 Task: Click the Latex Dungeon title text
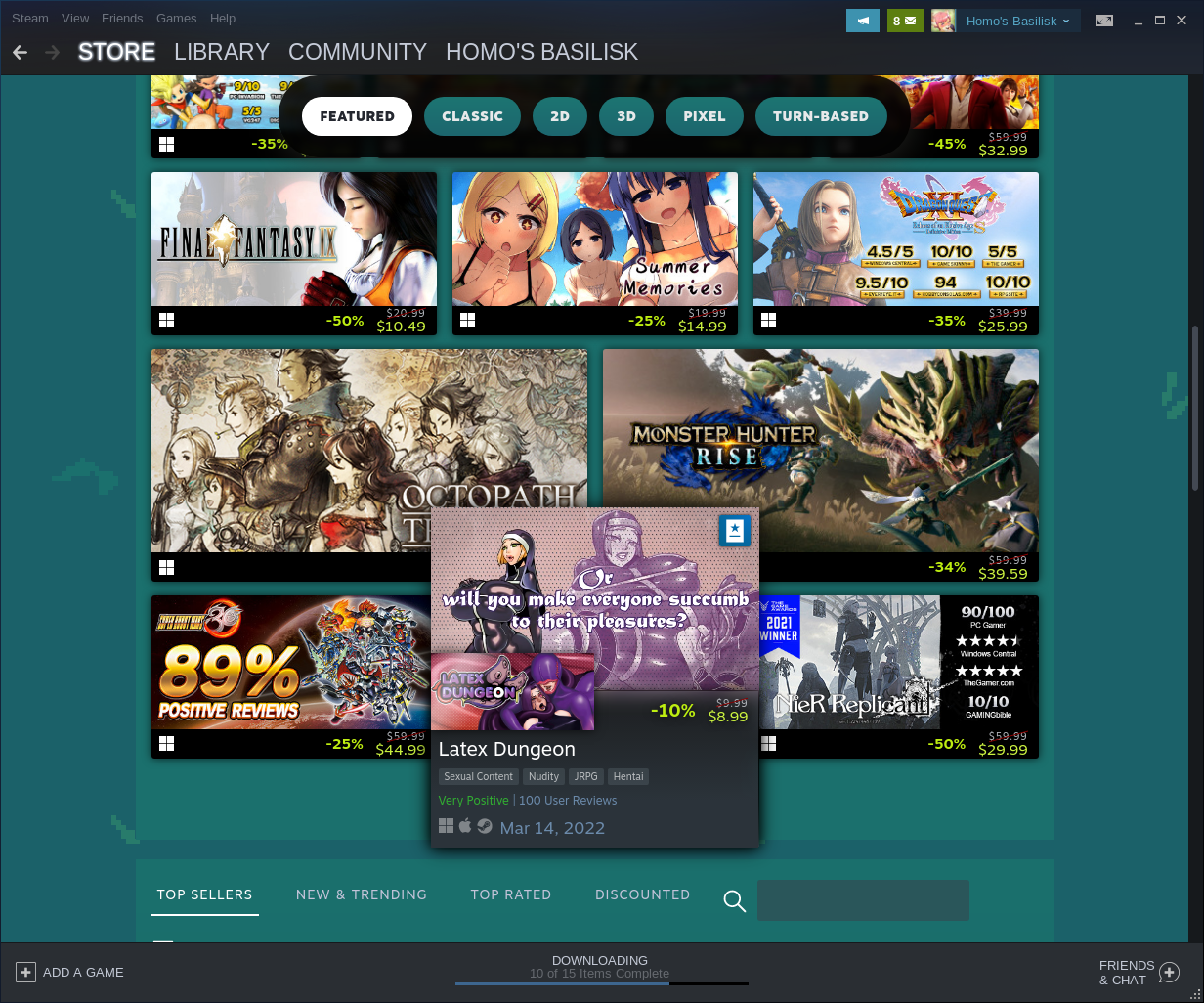click(x=506, y=749)
